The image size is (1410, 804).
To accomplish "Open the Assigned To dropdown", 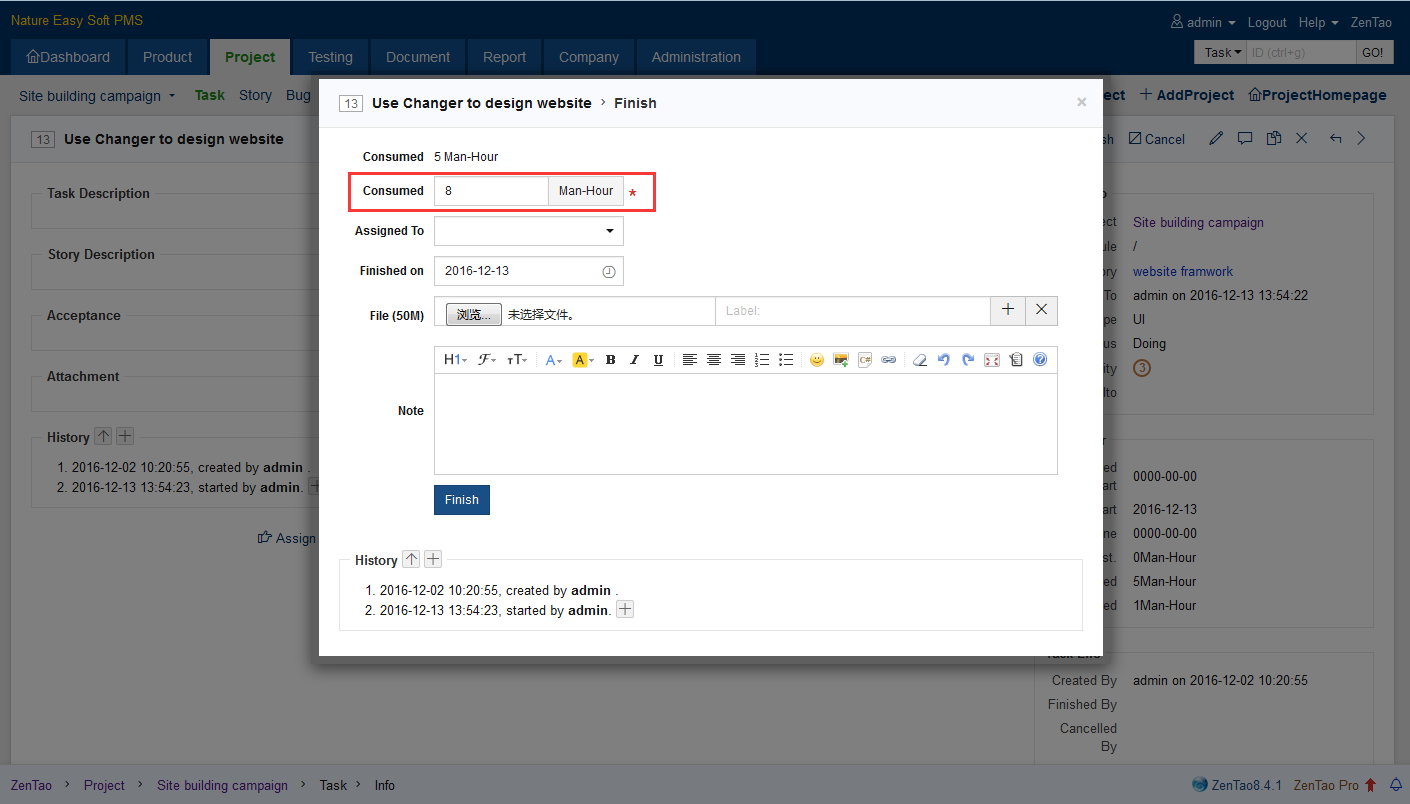I will click(x=528, y=231).
